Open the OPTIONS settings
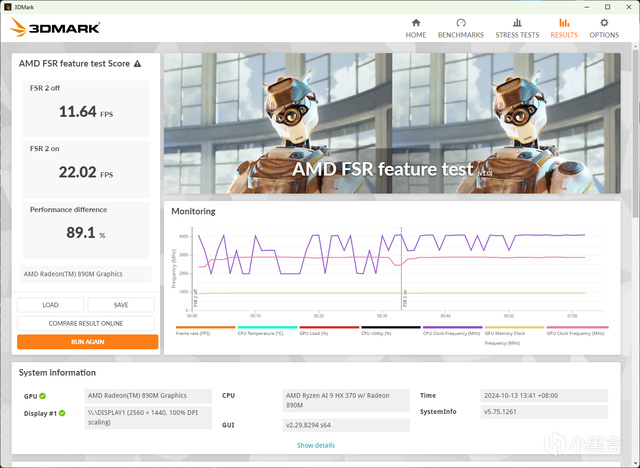Image resolution: width=640 pixels, height=468 pixels. [604, 29]
